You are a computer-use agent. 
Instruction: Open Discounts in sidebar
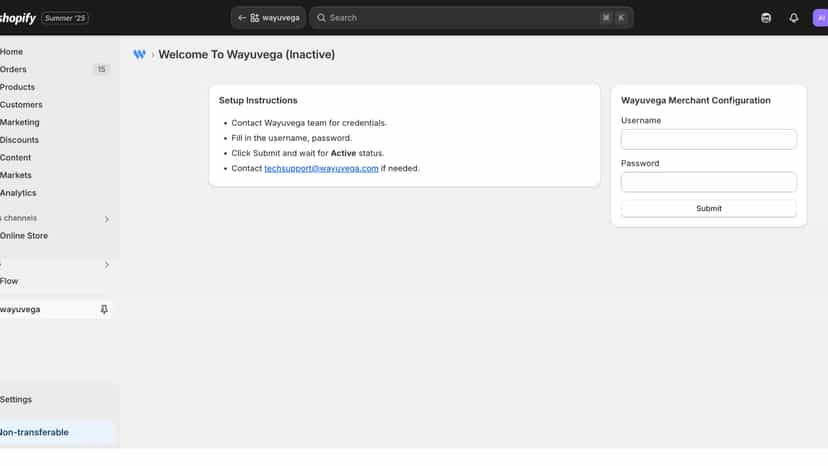click(20, 140)
